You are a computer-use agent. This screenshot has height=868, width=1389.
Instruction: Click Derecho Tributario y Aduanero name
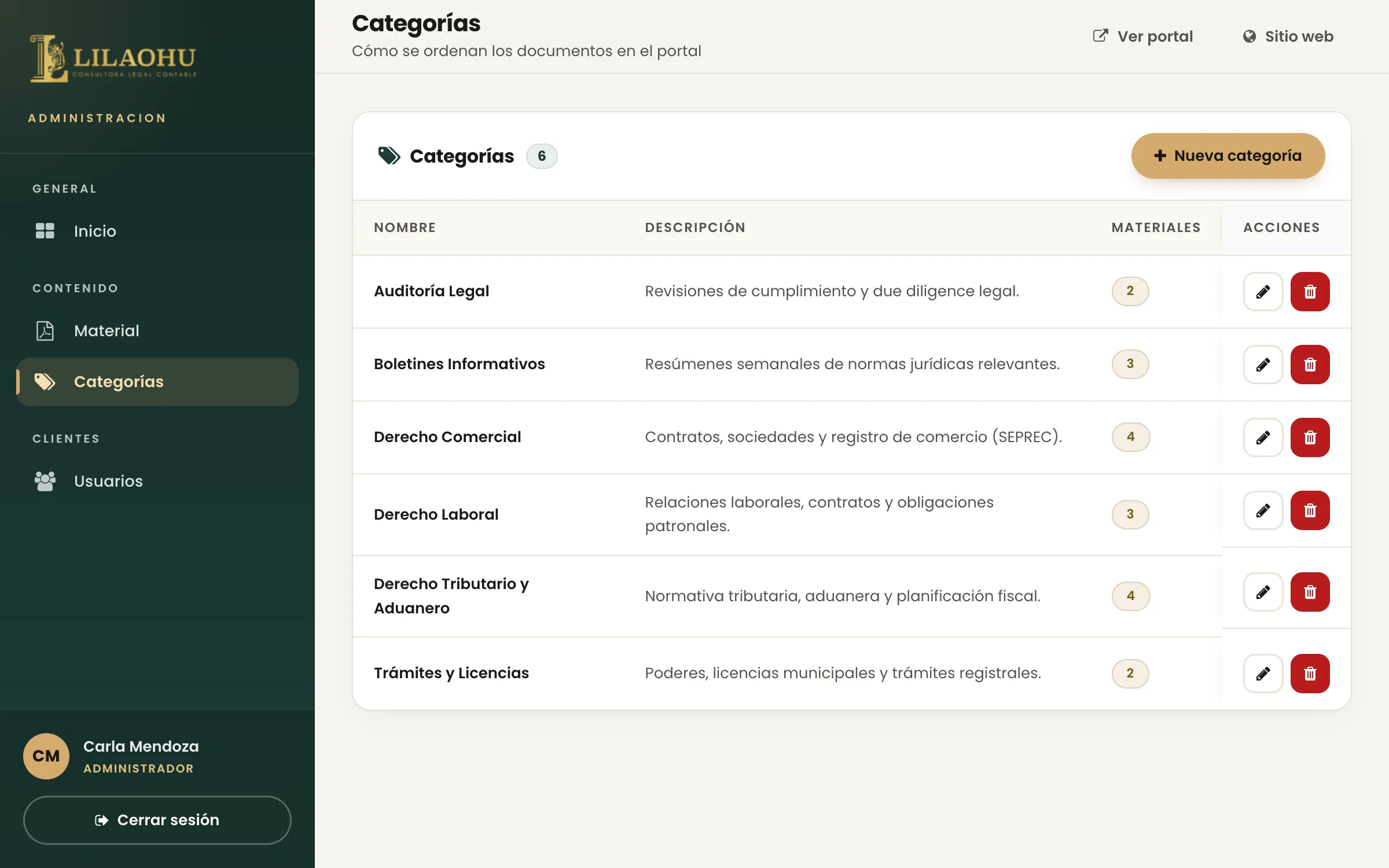[451, 596]
